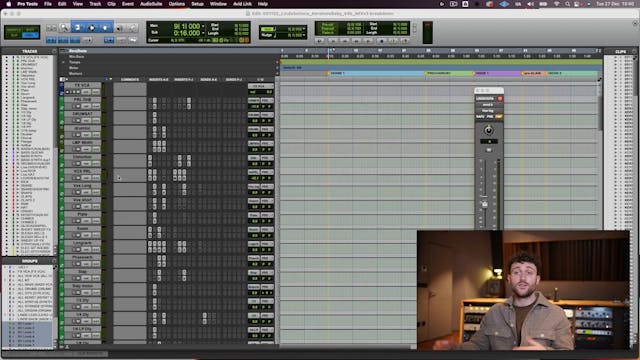
Task: Toggle Grid edit mode
Action: (31, 35)
